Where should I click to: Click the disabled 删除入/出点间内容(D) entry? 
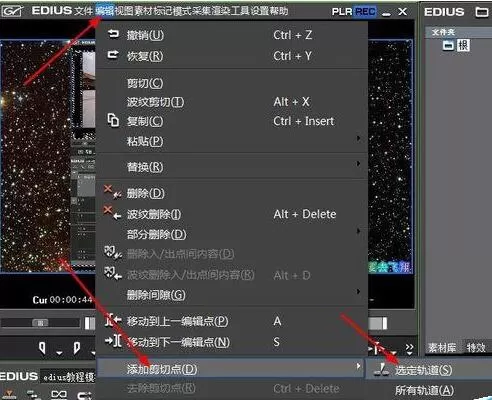pos(232,254)
